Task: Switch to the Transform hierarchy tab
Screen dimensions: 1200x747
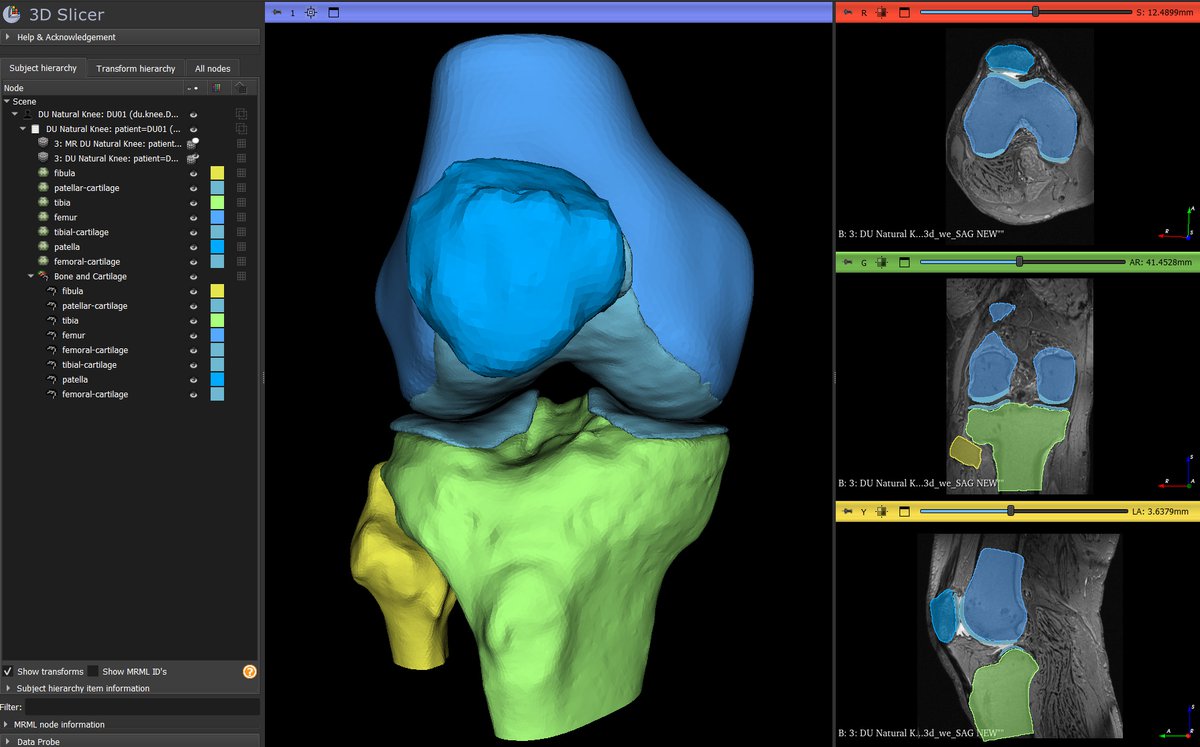Action: point(135,68)
